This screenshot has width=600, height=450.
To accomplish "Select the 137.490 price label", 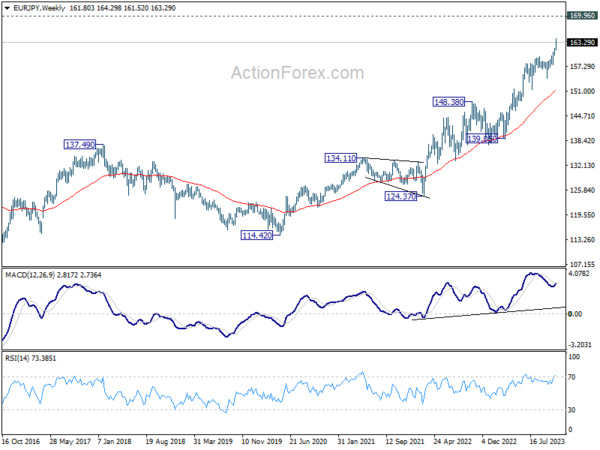I will 80,145.
